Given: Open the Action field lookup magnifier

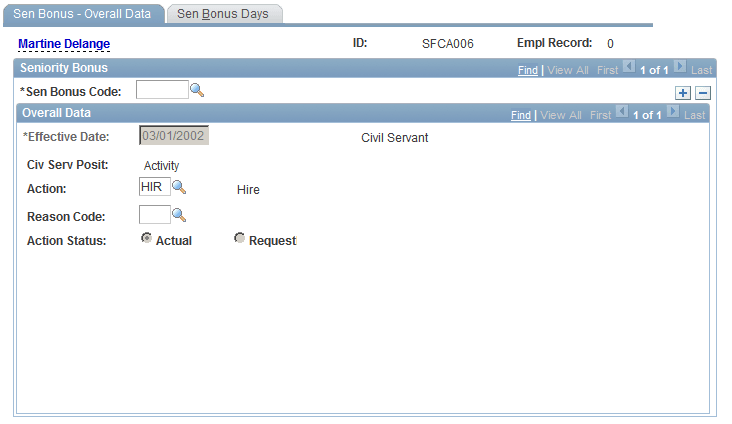Looking at the screenshot, I should click(x=179, y=187).
